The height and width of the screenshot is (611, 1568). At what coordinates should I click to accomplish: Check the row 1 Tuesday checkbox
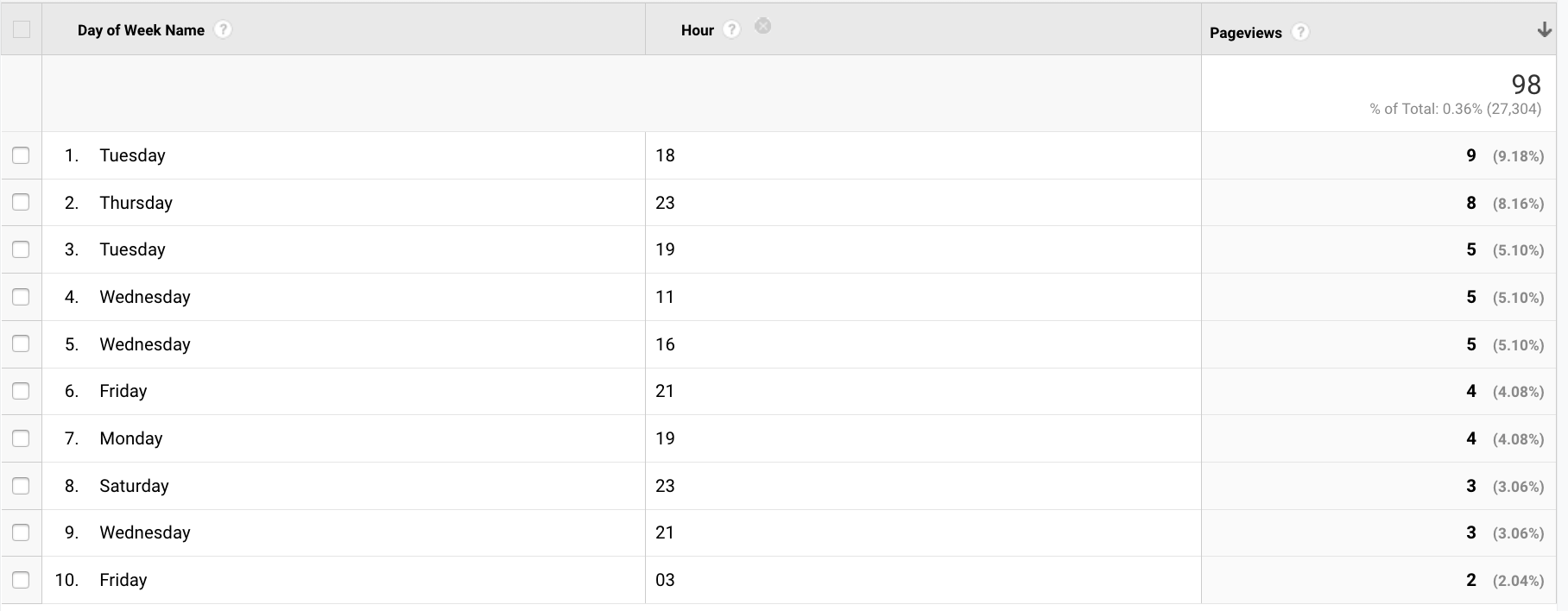pos(21,155)
